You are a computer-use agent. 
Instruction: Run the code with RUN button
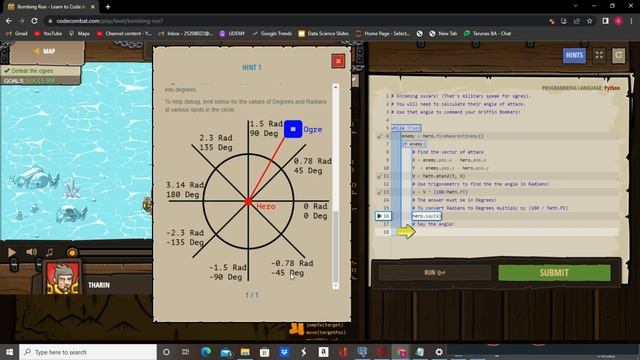coord(435,273)
